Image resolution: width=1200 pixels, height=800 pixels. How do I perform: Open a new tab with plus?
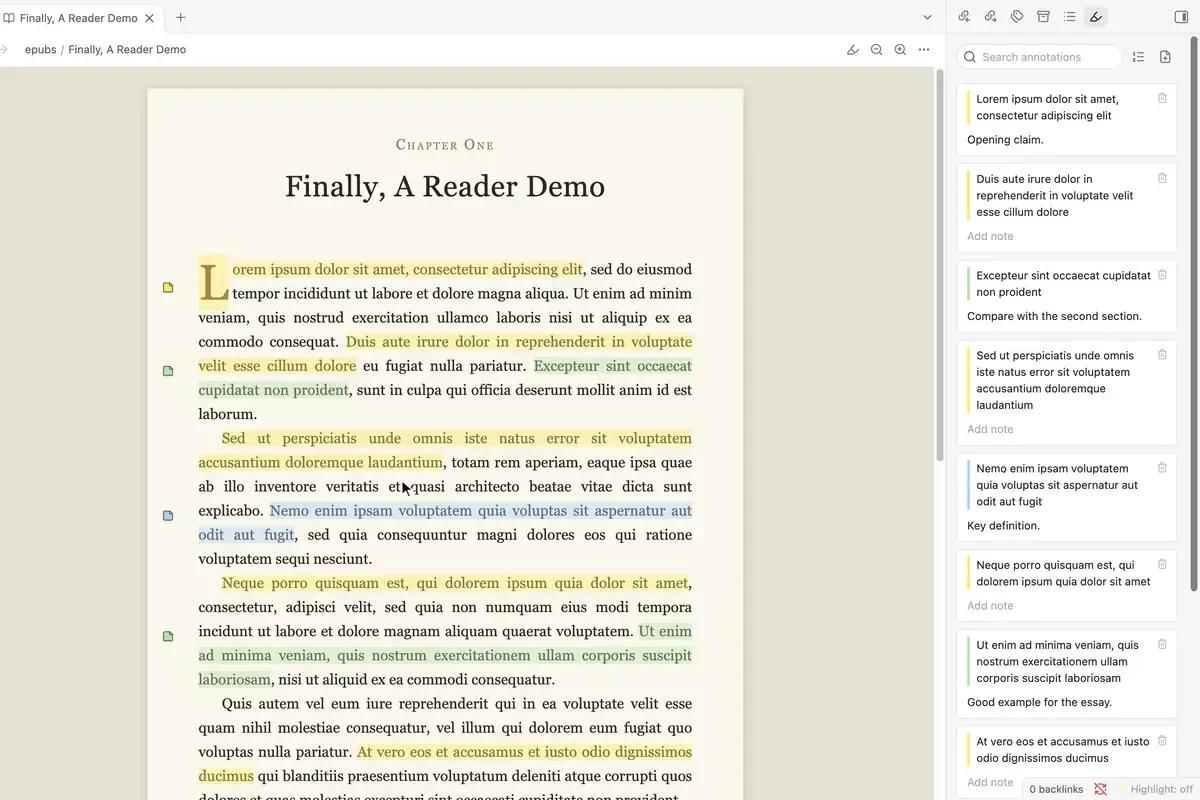[180, 17]
